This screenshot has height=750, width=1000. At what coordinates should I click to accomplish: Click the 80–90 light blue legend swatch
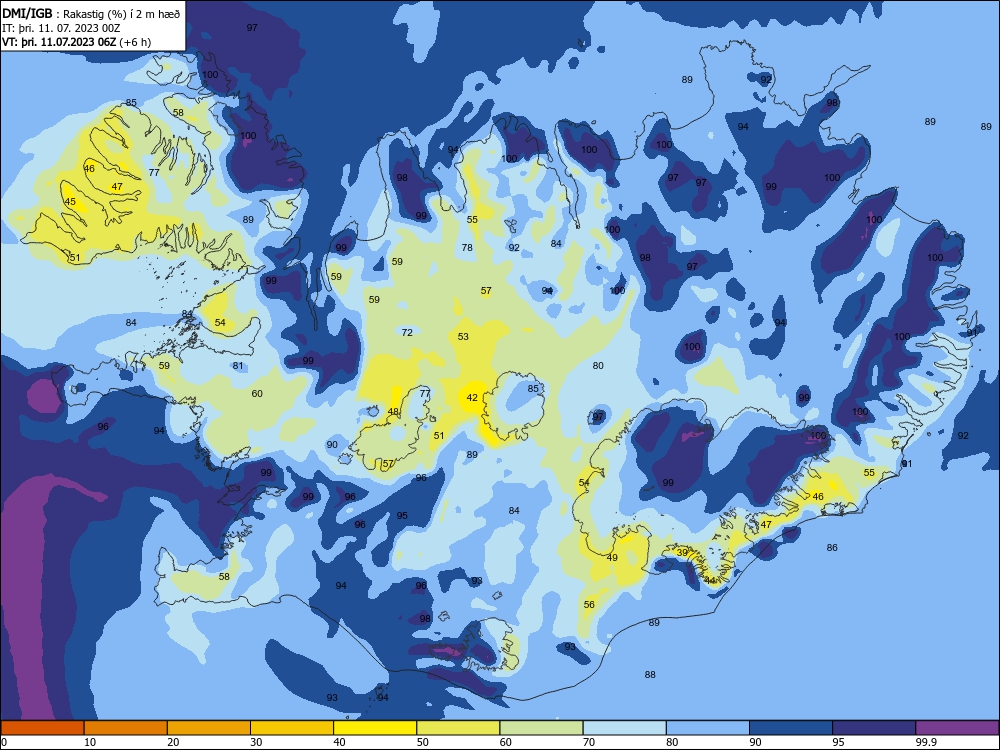(708, 728)
